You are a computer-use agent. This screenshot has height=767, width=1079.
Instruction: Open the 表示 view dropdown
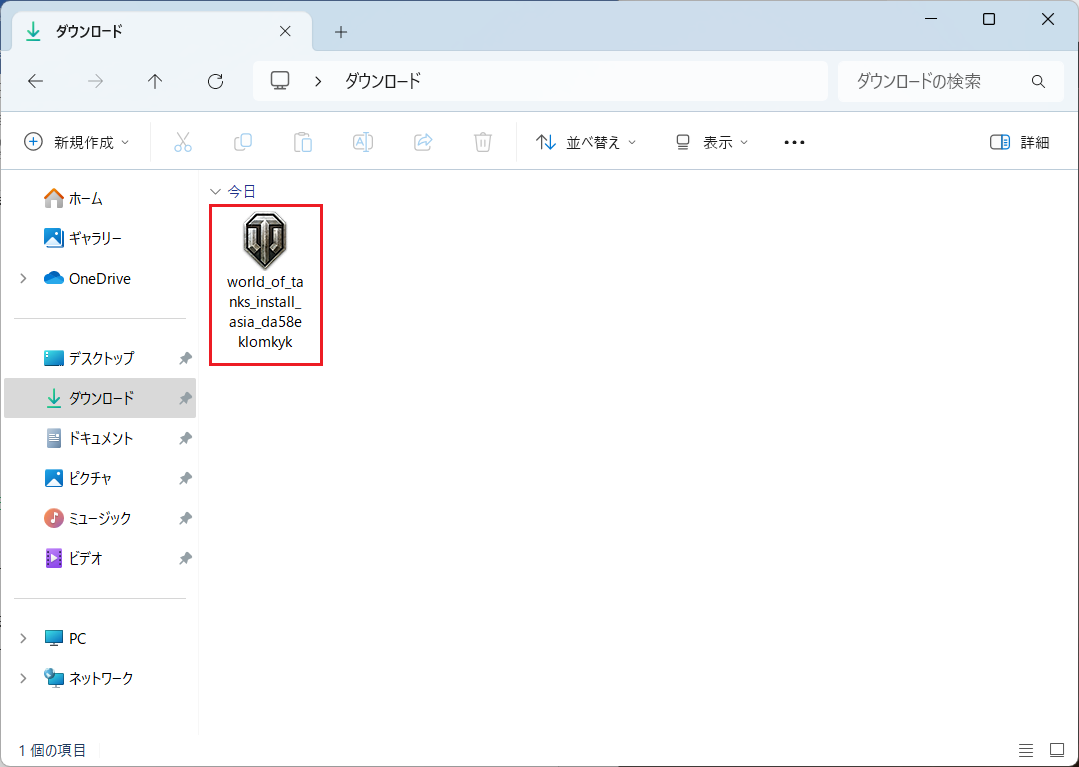(x=712, y=142)
